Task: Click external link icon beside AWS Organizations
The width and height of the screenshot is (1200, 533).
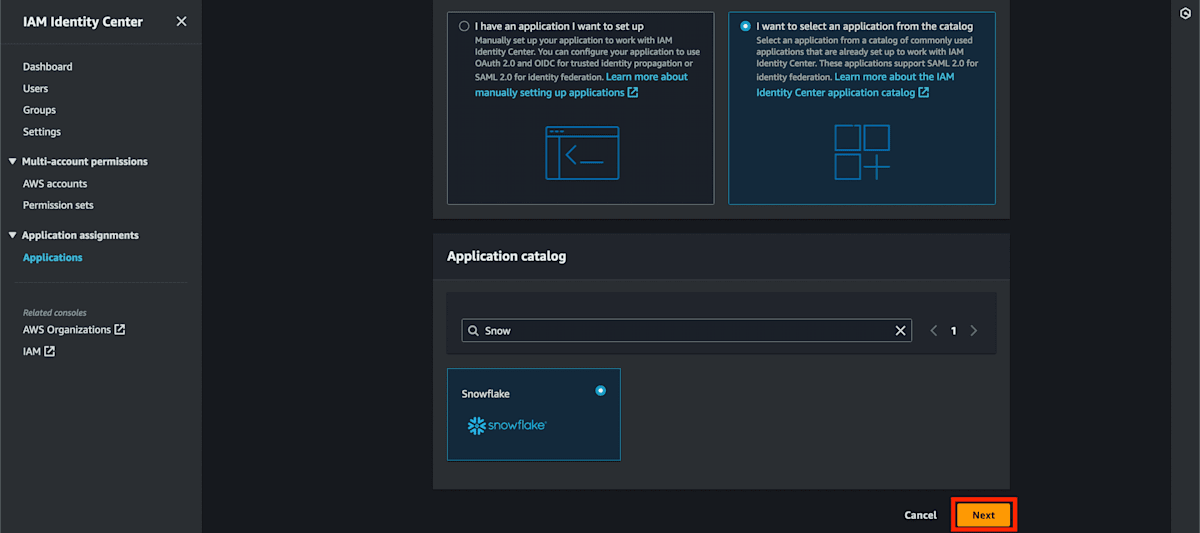Action: click(x=120, y=329)
